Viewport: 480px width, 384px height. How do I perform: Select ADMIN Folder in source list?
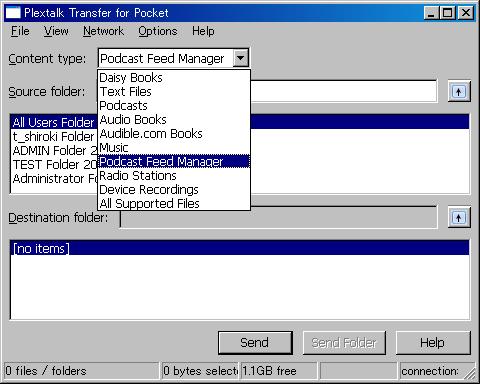point(54,150)
